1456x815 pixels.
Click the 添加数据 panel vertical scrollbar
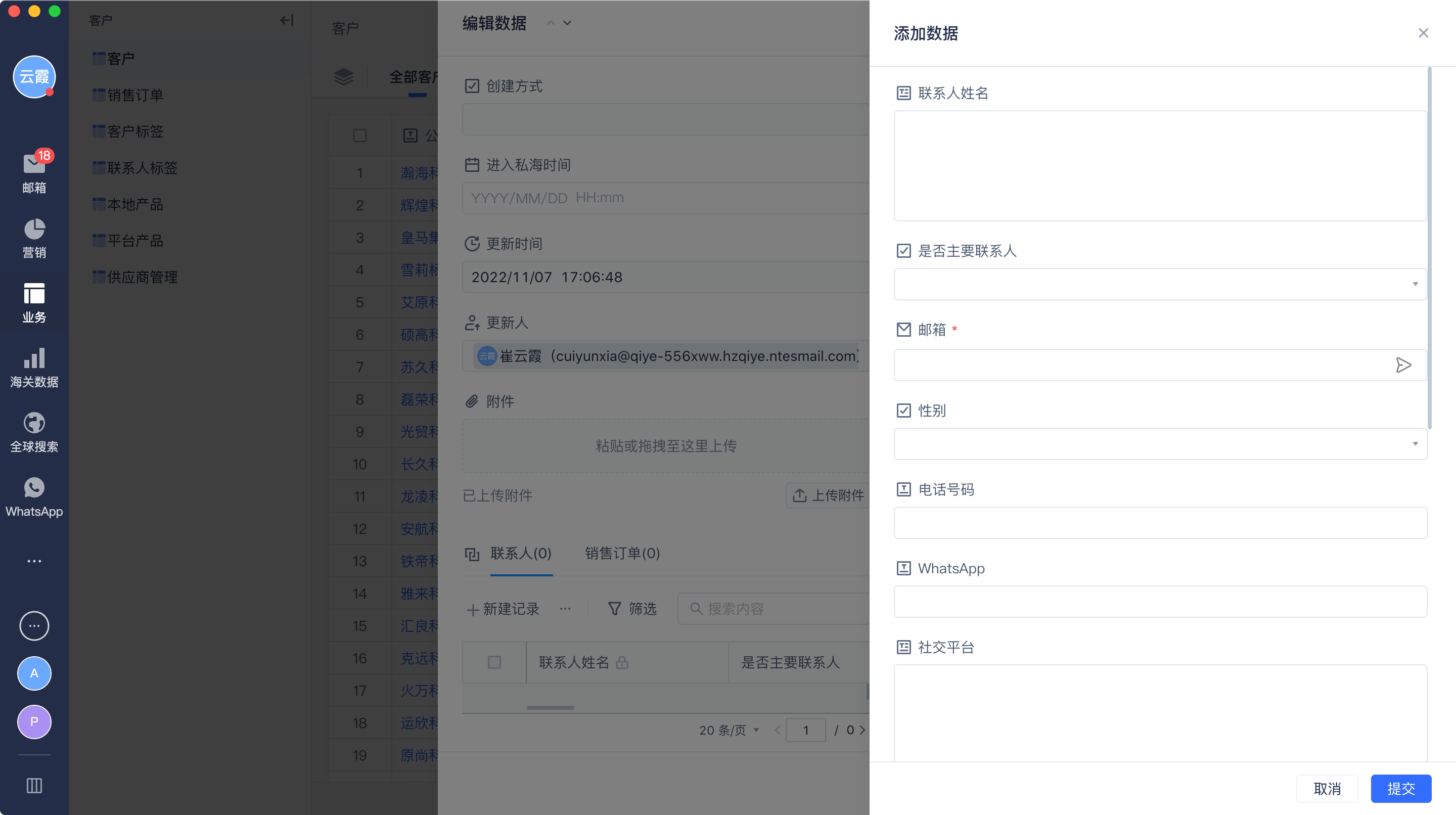[1429, 249]
